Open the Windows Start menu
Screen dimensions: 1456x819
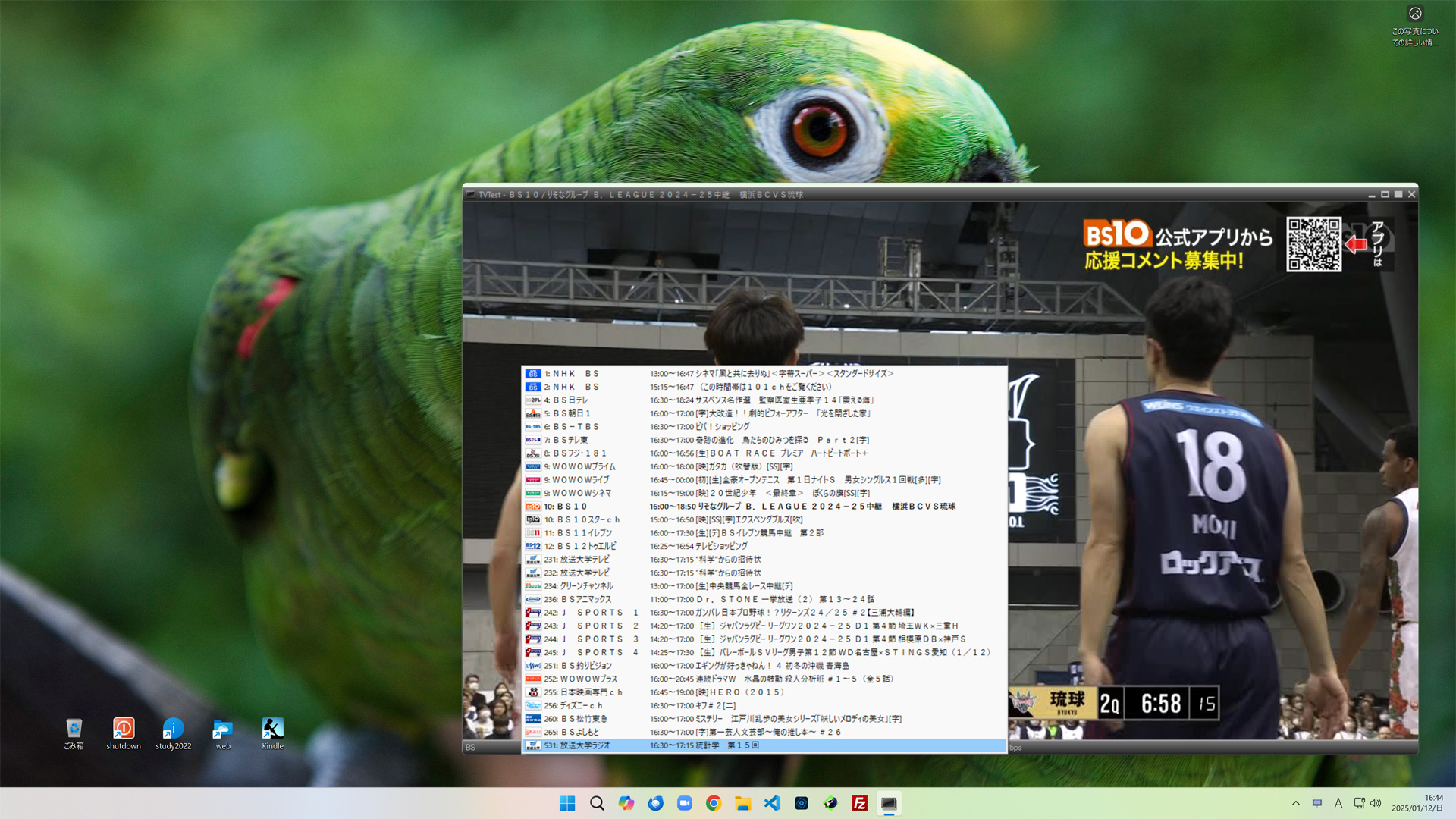567,803
